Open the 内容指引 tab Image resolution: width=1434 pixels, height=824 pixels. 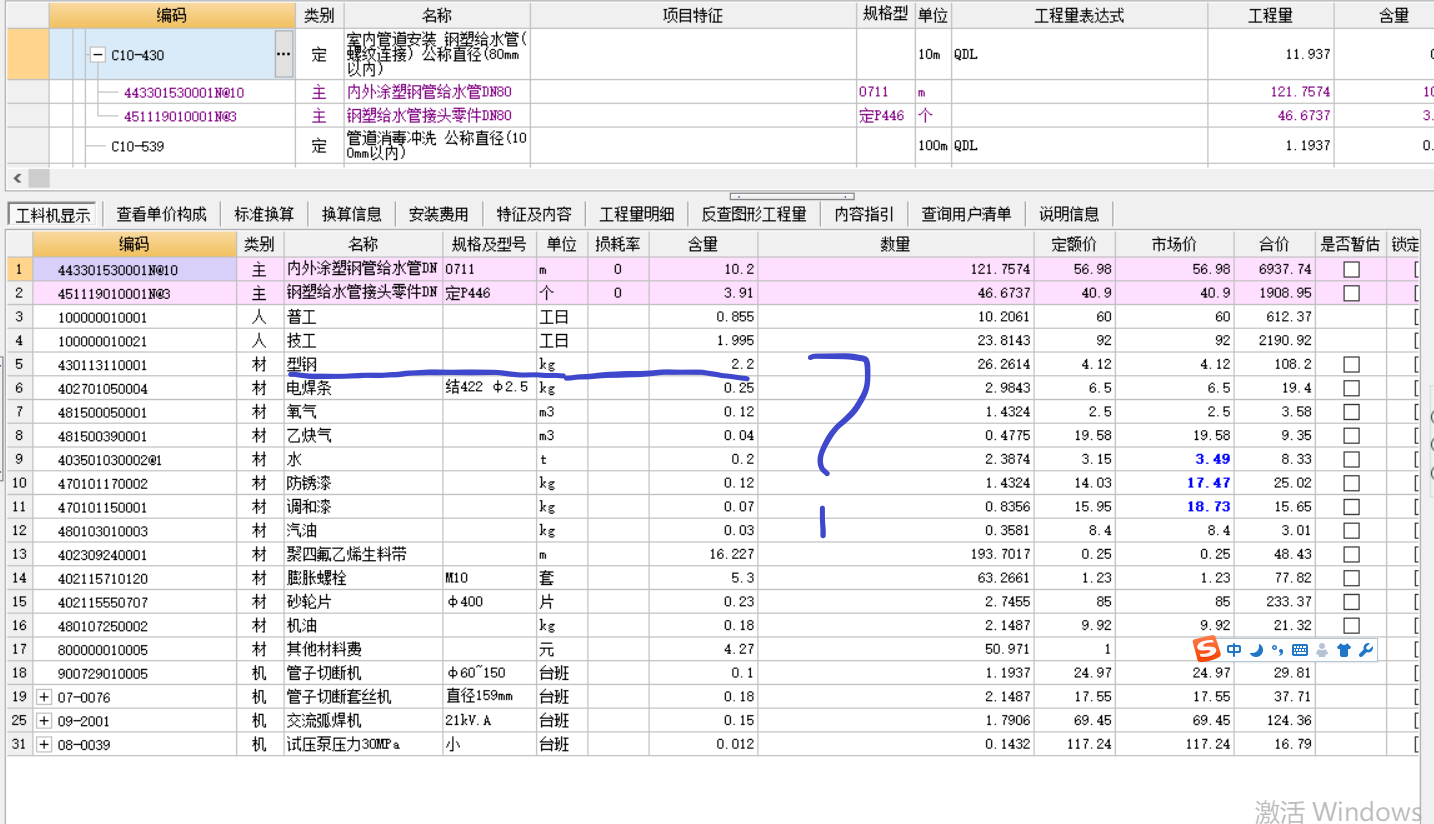pos(864,214)
